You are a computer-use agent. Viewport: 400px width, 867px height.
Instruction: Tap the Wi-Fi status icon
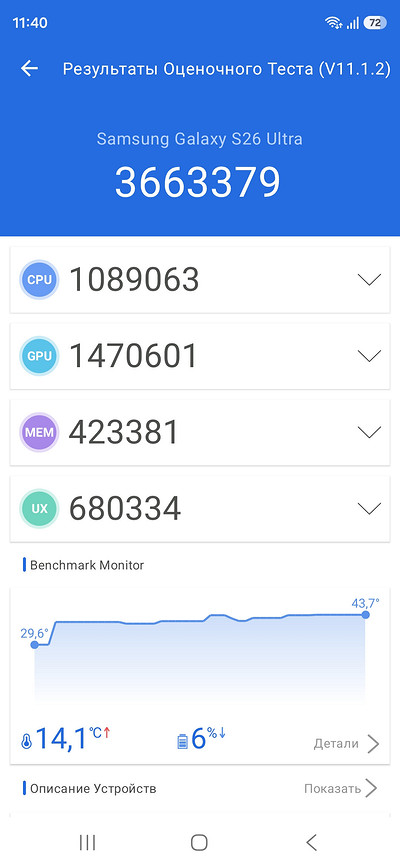point(333,23)
